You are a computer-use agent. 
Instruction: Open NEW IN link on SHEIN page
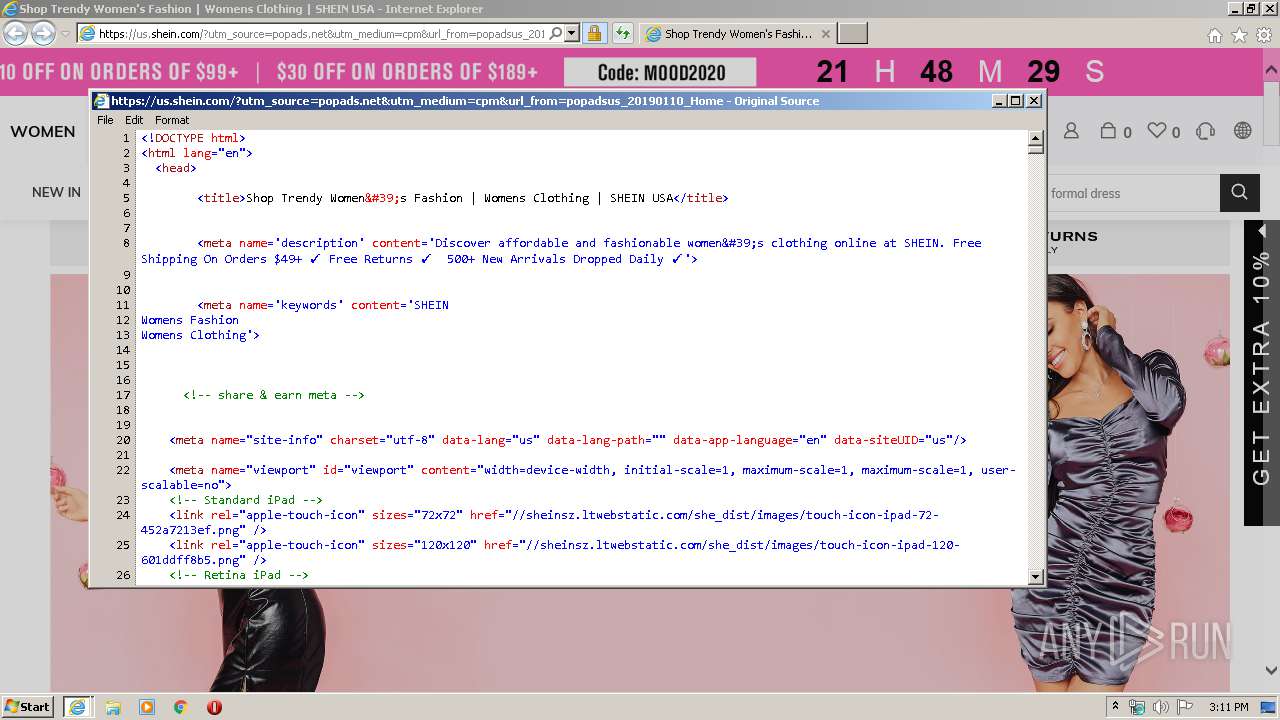(x=56, y=192)
